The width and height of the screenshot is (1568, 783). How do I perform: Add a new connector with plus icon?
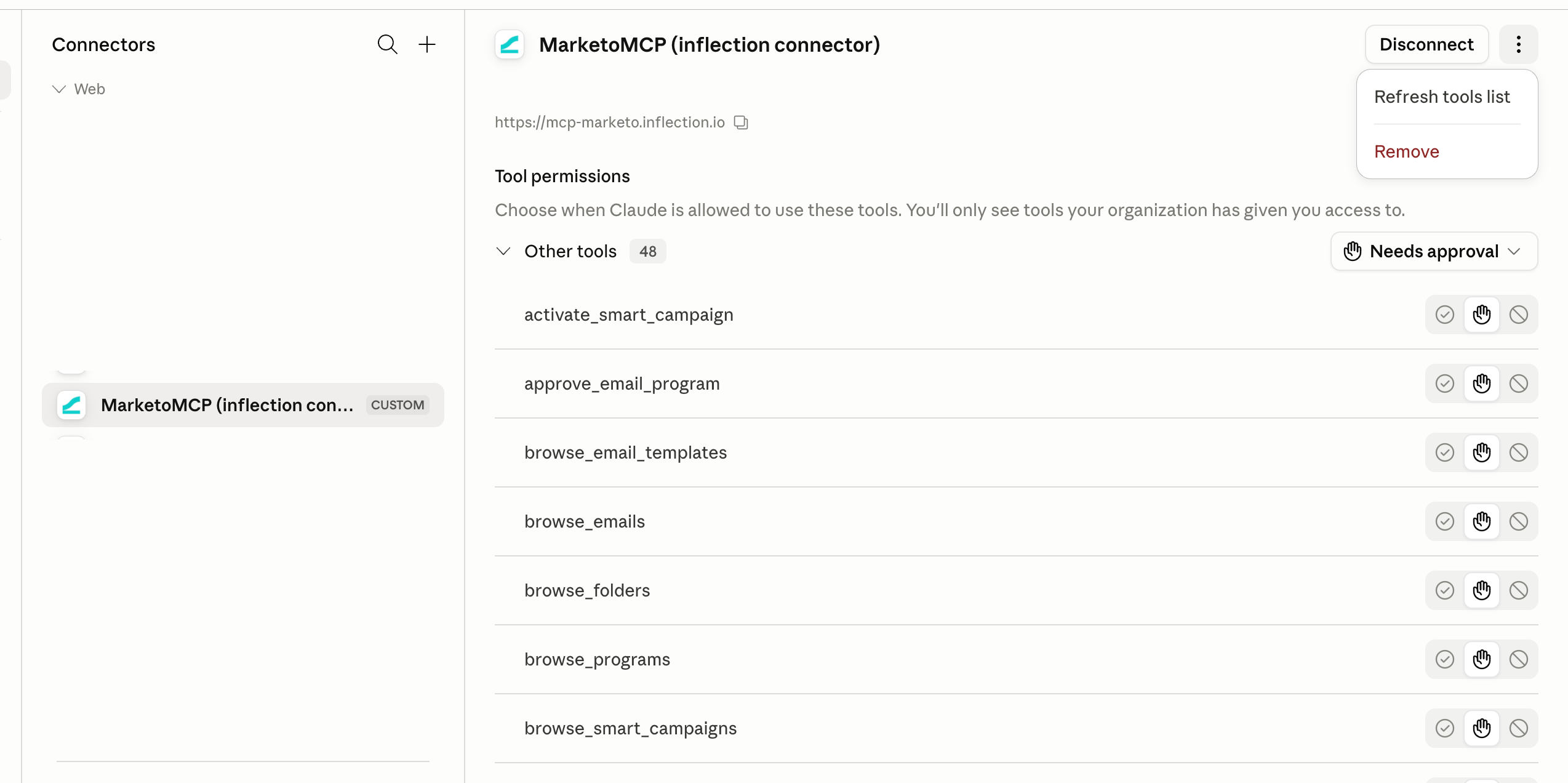tap(427, 44)
